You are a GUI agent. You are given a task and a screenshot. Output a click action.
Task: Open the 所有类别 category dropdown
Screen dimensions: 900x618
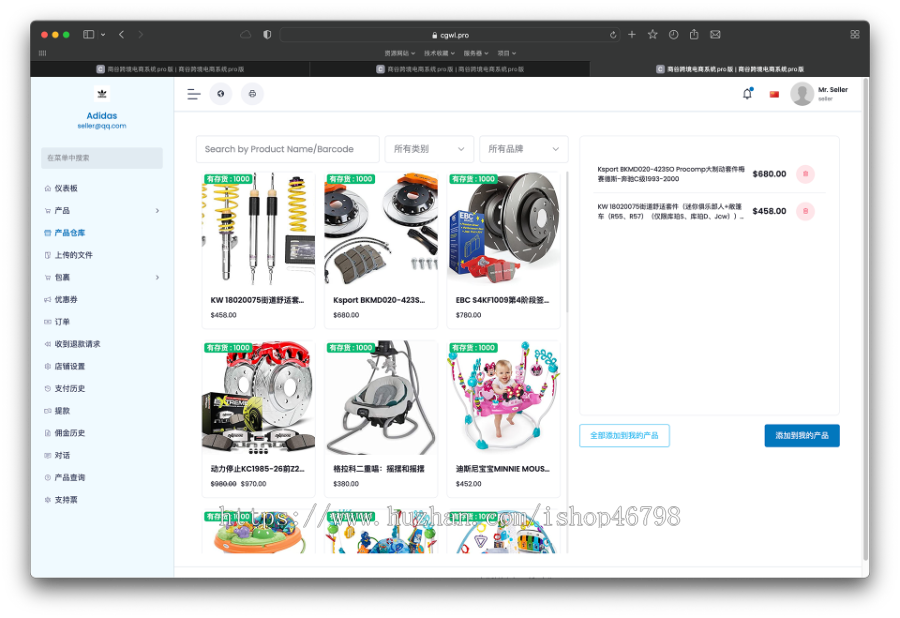[431, 149]
